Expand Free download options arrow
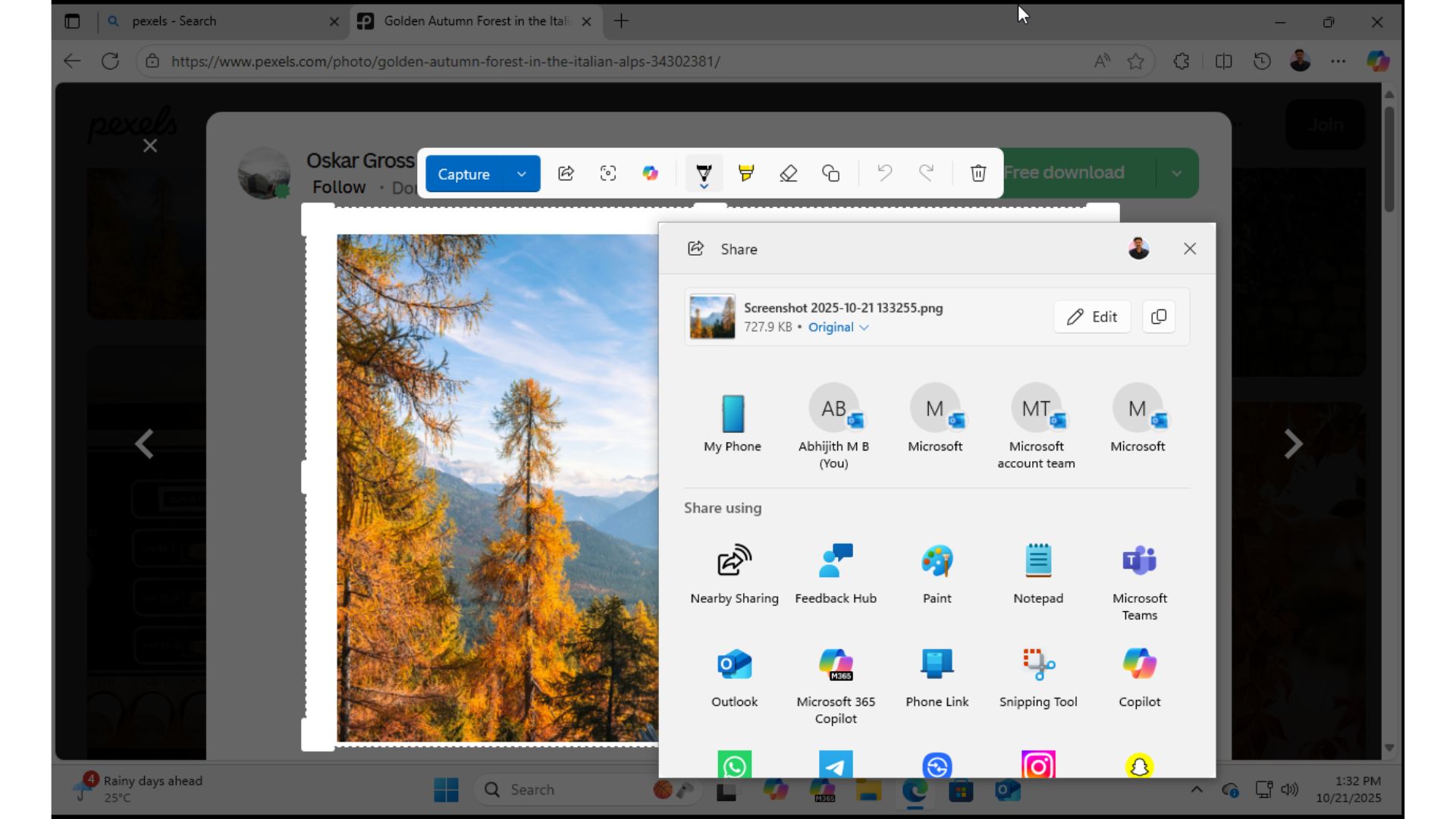This screenshot has height=819, width=1456. click(x=1176, y=173)
